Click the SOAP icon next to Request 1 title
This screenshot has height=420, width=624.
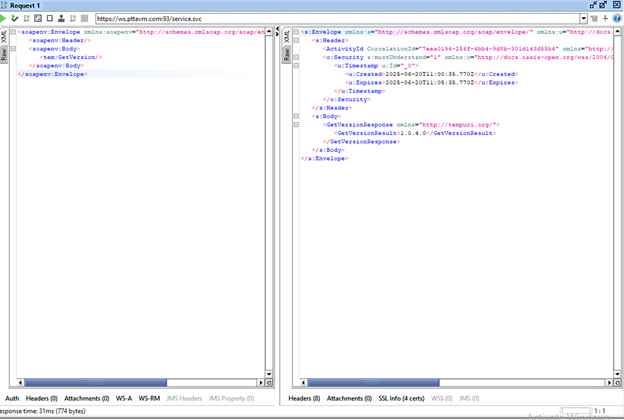click(x=5, y=5)
